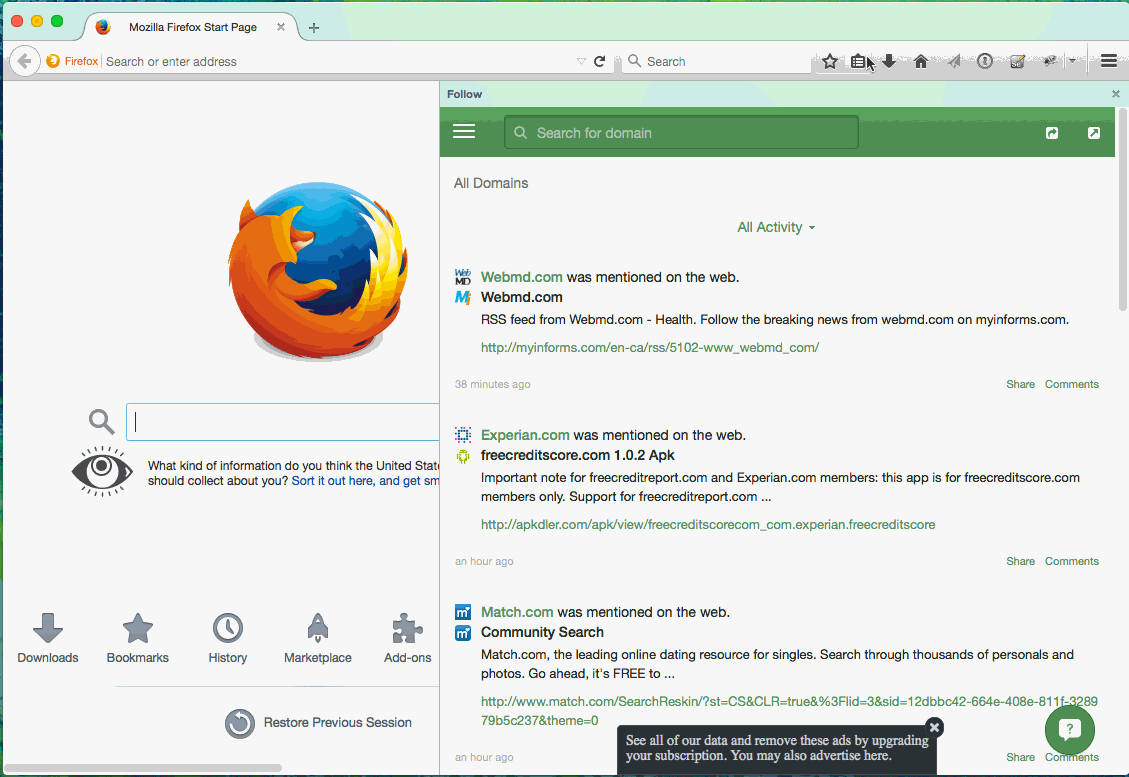Open the Match.com domain link
Screen dimensions: 1129x777
[517, 612]
